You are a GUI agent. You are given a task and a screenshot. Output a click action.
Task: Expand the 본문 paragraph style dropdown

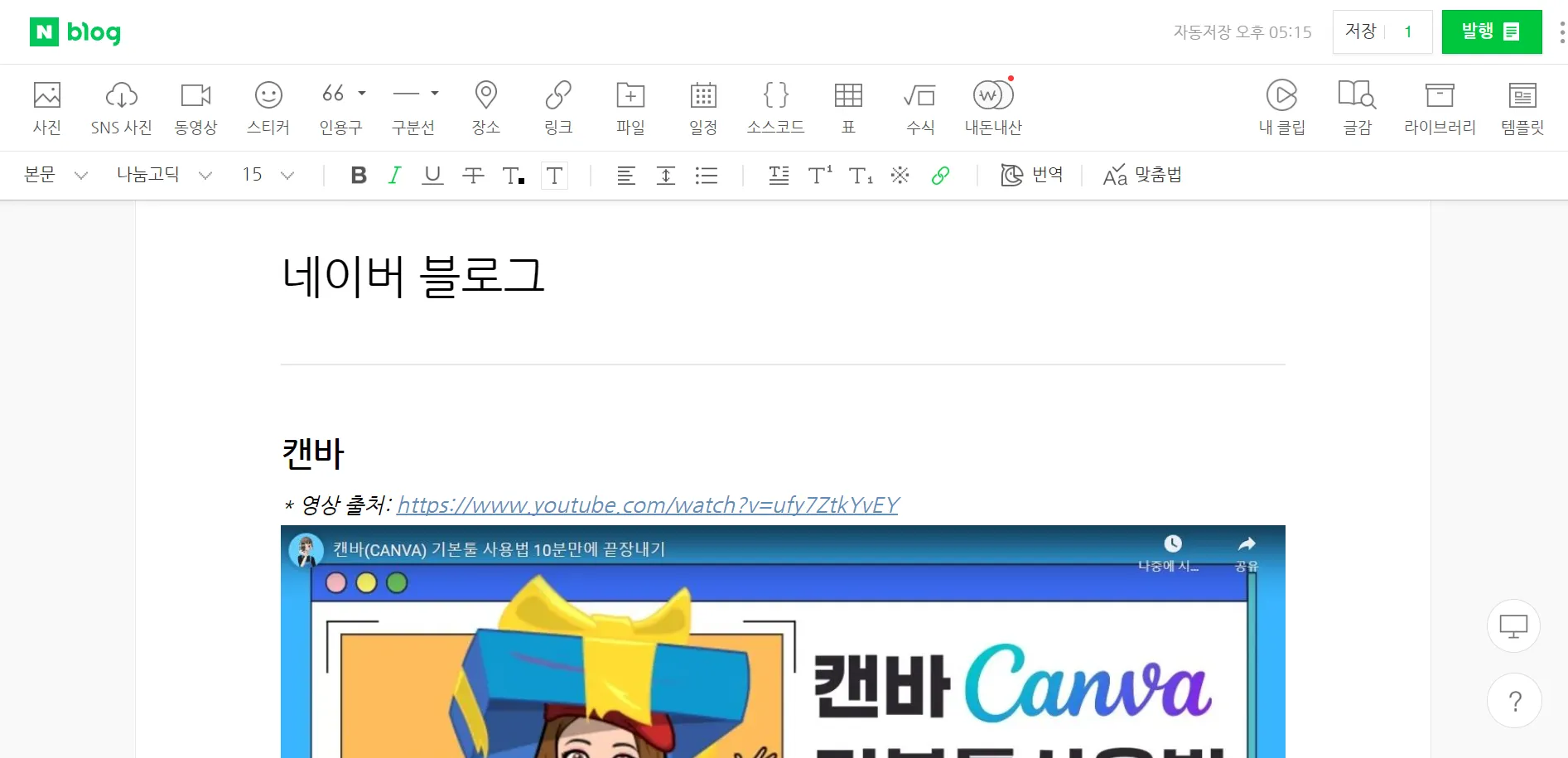point(55,176)
